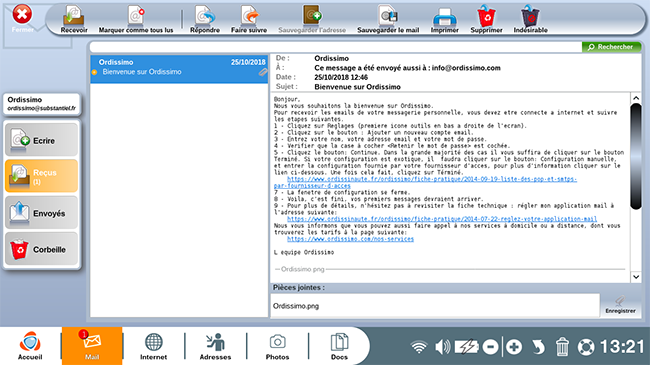Click sender name Ordissimo in header
The image size is (650, 365).
click(x=331, y=58)
